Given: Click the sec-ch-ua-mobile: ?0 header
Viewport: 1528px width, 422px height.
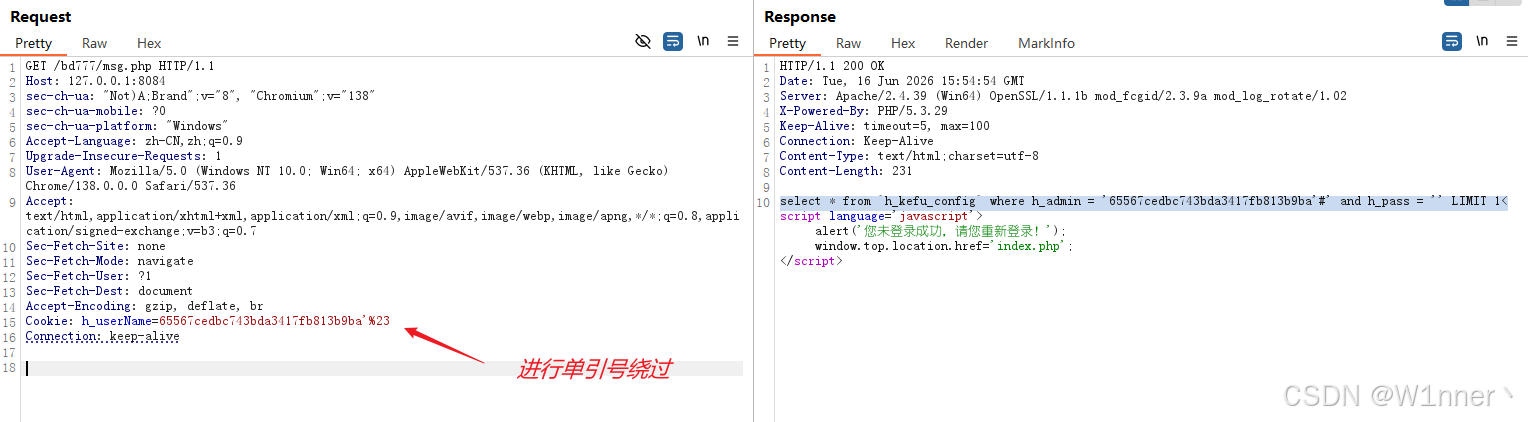Looking at the screenshot, I should tap(96, 111).
